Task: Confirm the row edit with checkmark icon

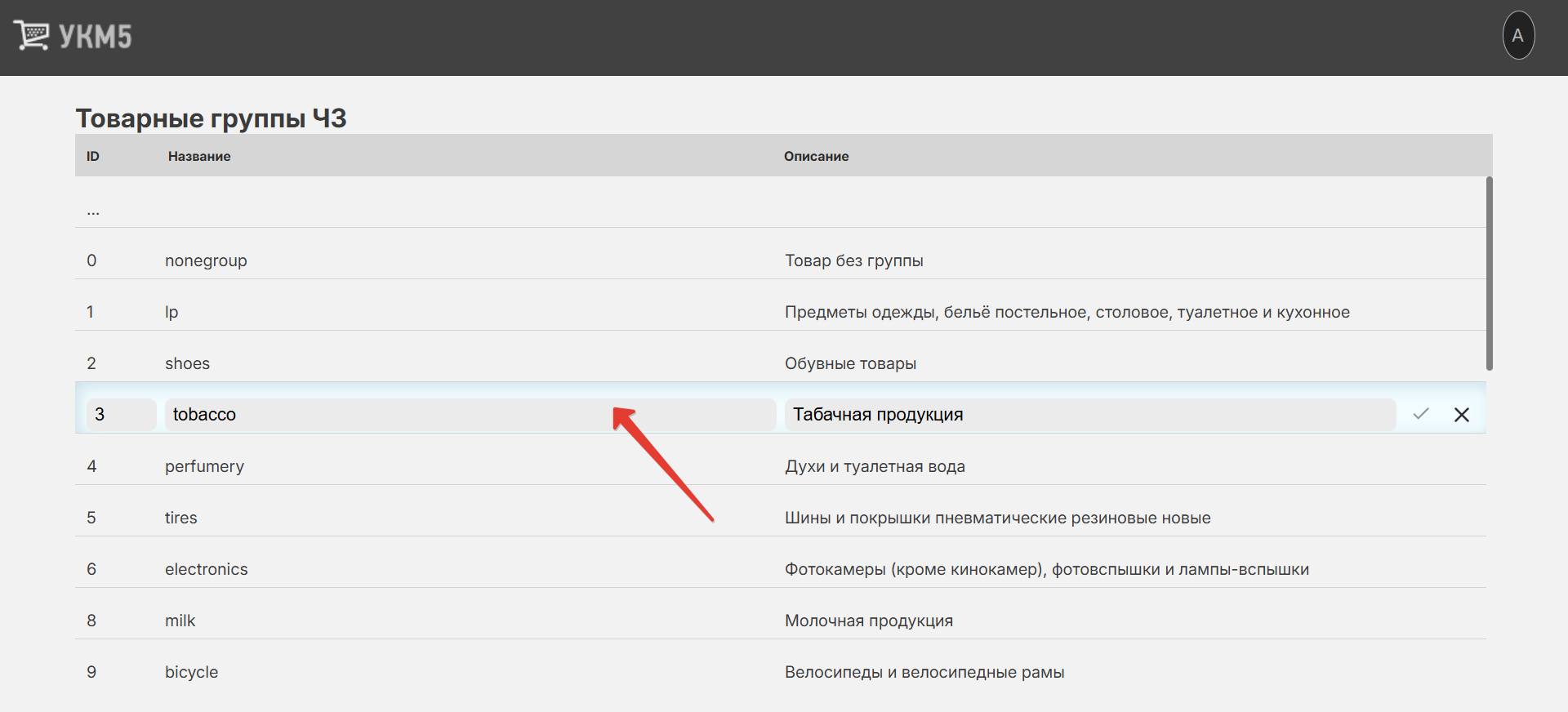Action: pyautogui.click(x=1420, y=414)
